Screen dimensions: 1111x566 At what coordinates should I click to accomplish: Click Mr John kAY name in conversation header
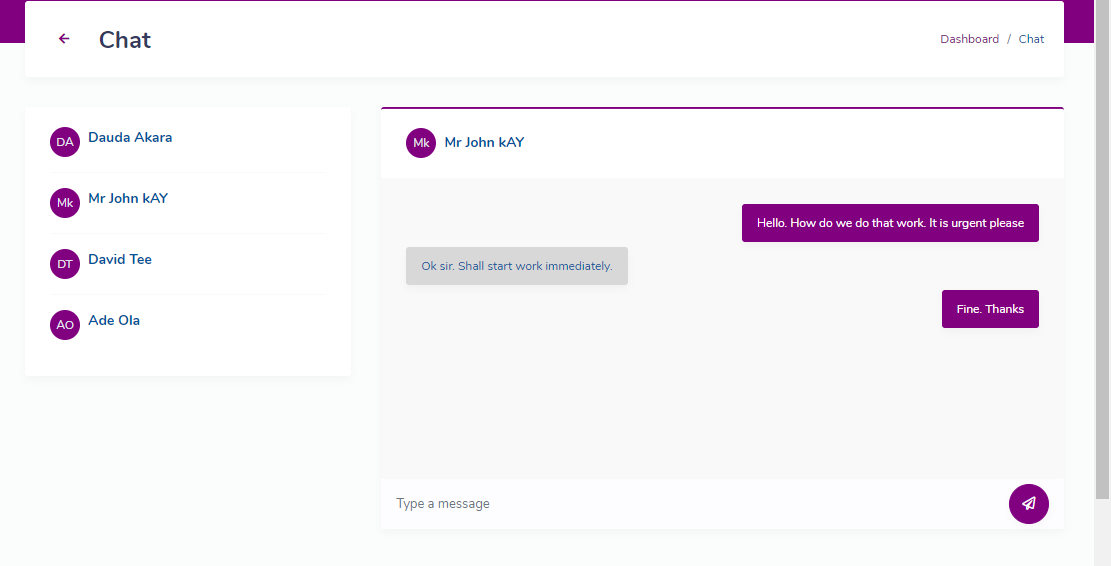pyautogui.click(x=484, y=142)
